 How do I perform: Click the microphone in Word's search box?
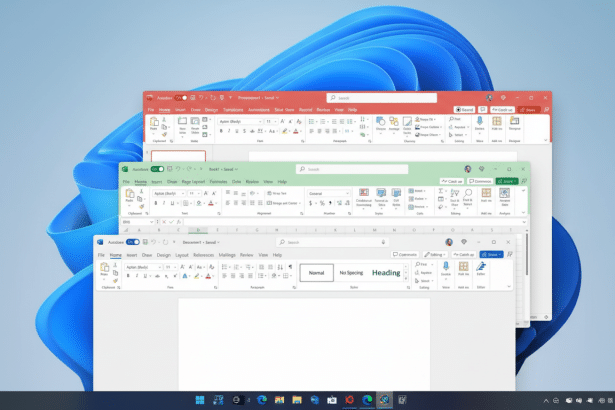point(383,242)
